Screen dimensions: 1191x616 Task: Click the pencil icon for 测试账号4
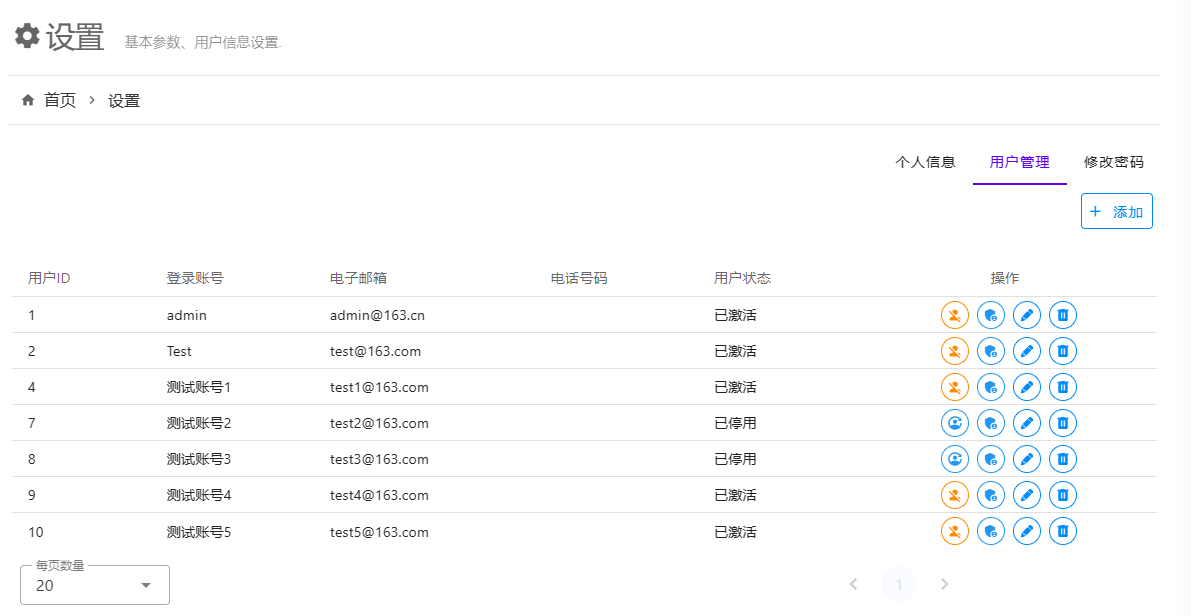point(1027,495)
